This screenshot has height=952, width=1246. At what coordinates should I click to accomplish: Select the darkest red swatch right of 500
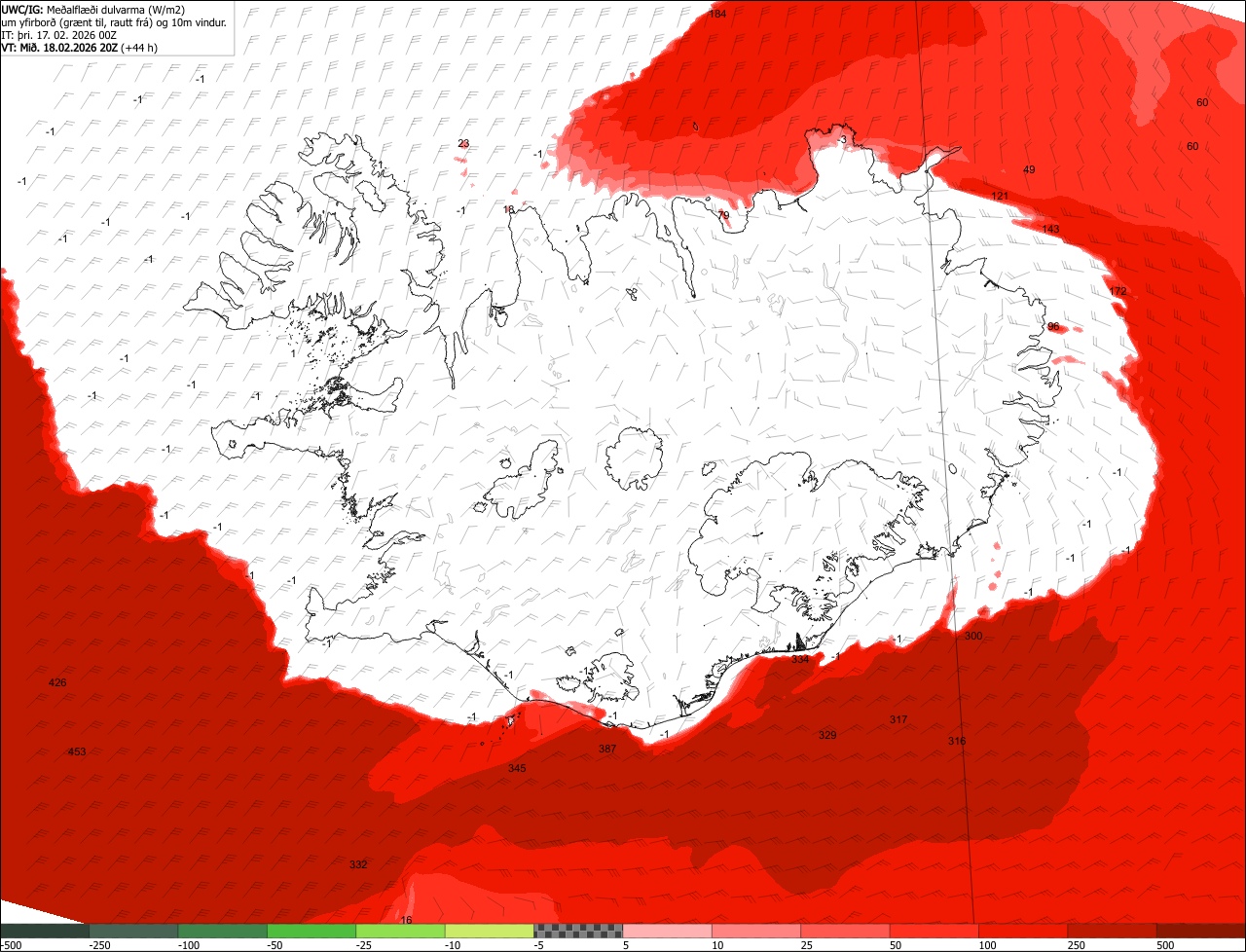click(1201, 932)
